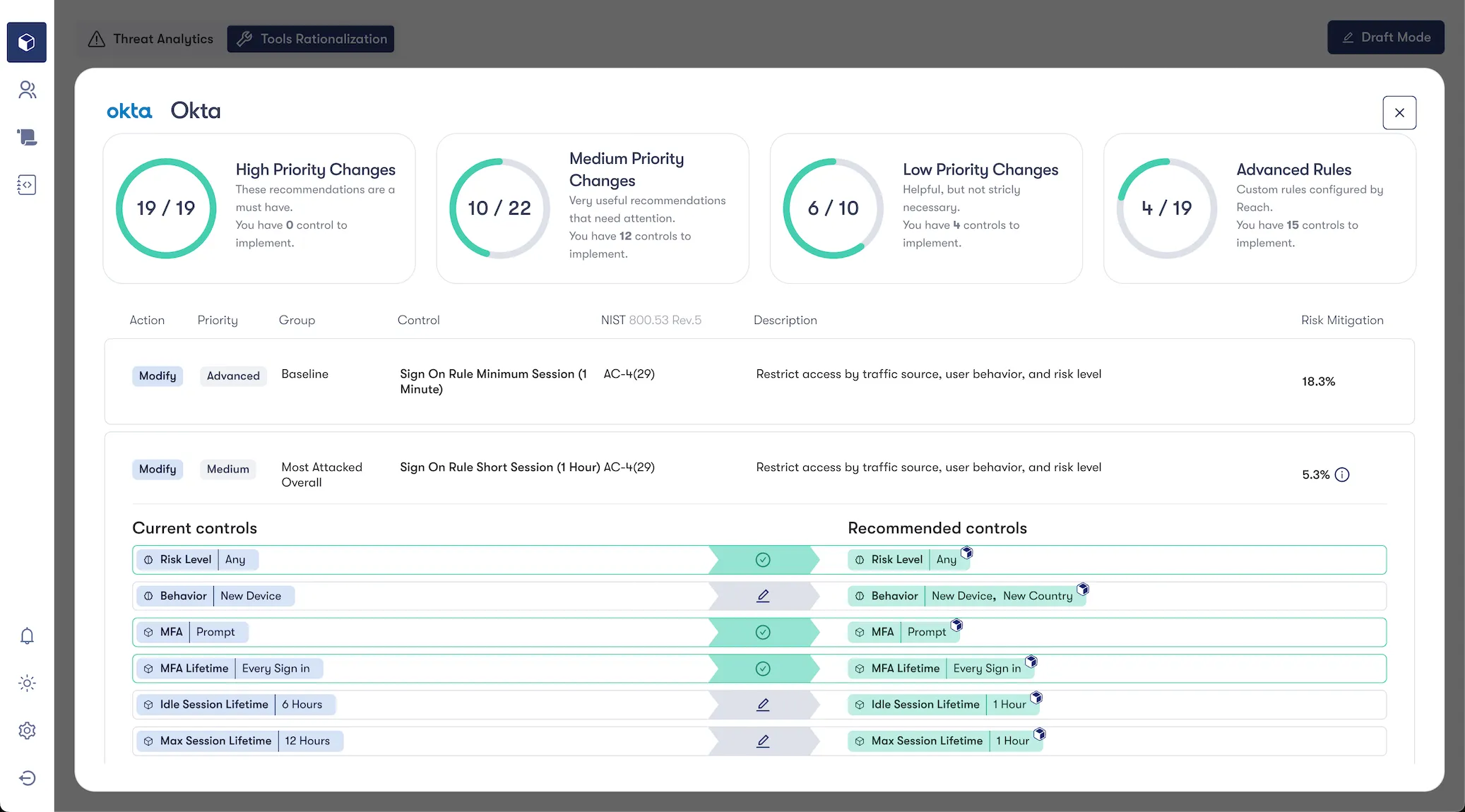Toggle the check on MFA Lifetime Every Sign in

coord(764,668)
